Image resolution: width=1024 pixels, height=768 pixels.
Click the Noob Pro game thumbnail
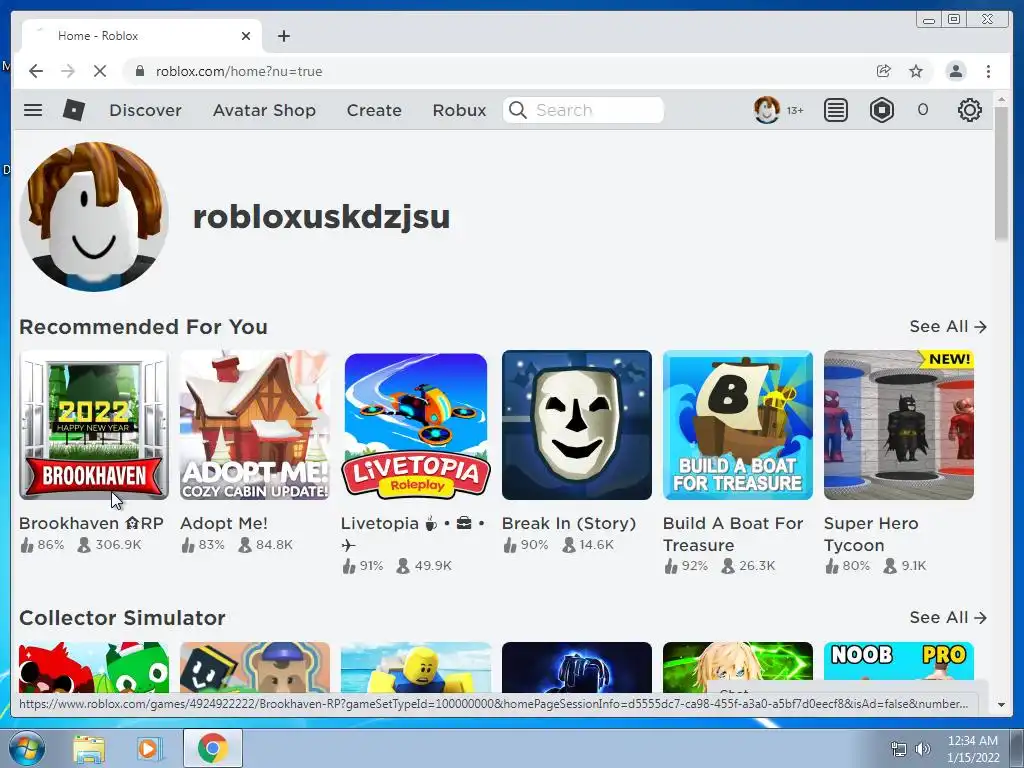tap(899, 667)
